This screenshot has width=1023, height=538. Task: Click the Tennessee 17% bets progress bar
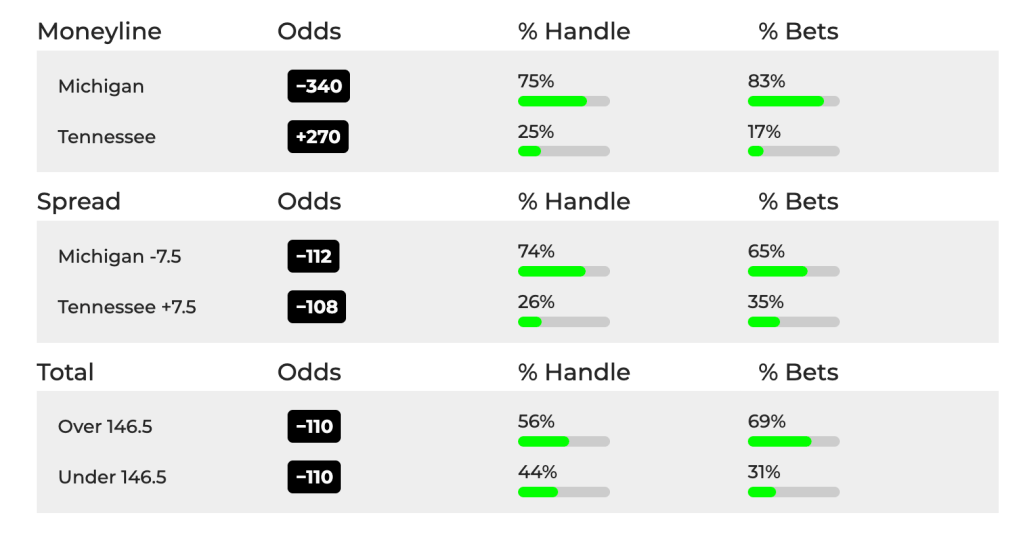tap(793, 151)
